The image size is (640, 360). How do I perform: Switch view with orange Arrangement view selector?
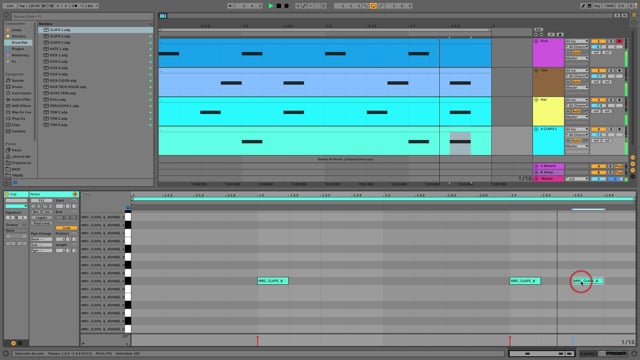click(x=634, y=15)
